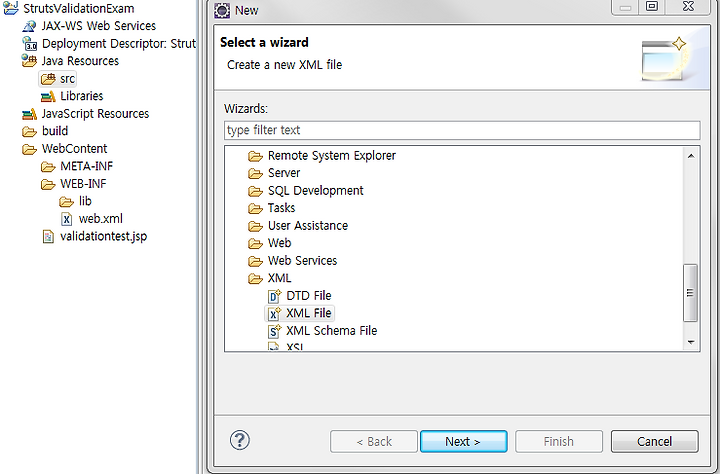Click the scroll-up arrow of wizard list
This screenshot has height=474, width=720.
[691, 156]
